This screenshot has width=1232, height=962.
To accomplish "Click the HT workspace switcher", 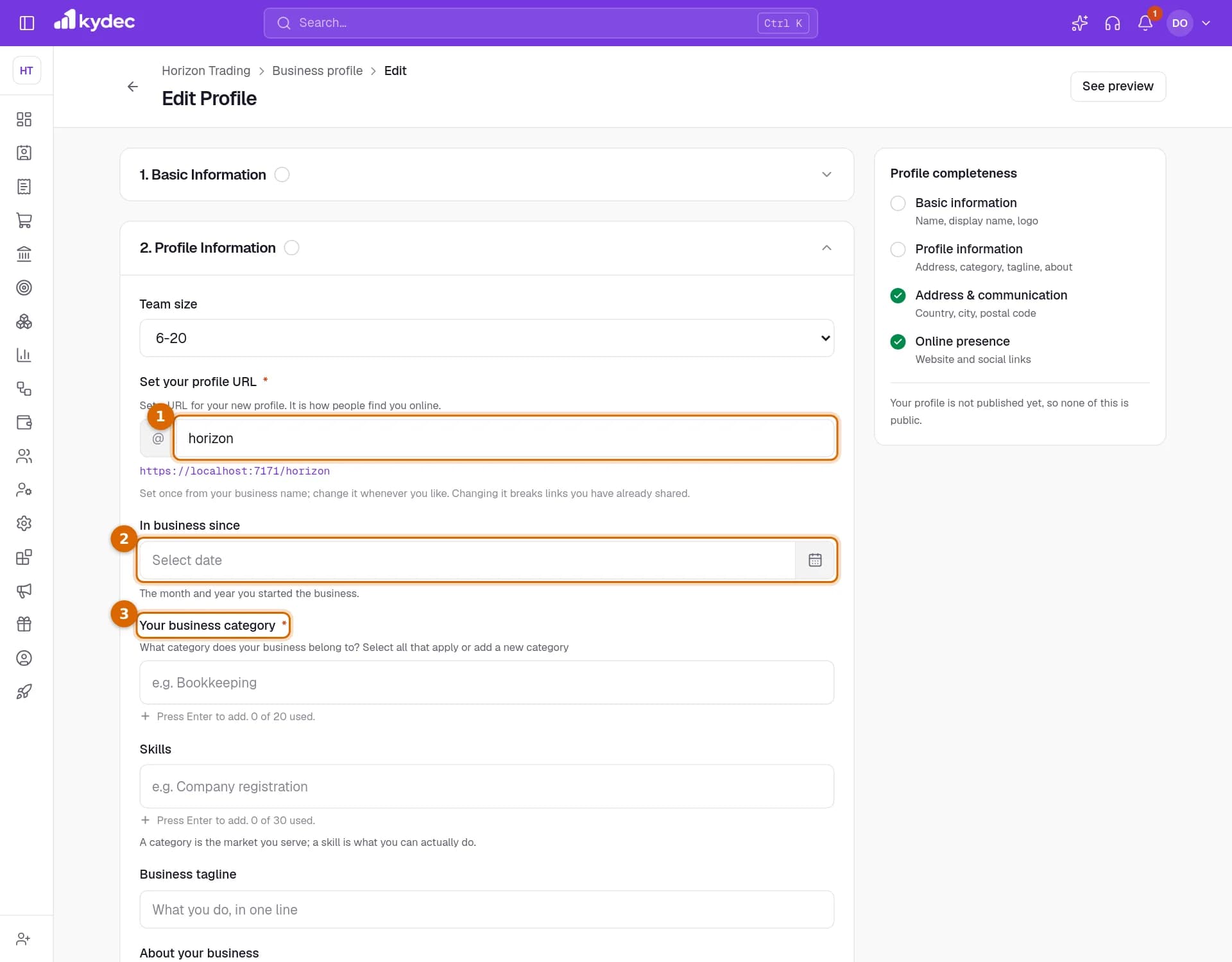I will 26,71.
